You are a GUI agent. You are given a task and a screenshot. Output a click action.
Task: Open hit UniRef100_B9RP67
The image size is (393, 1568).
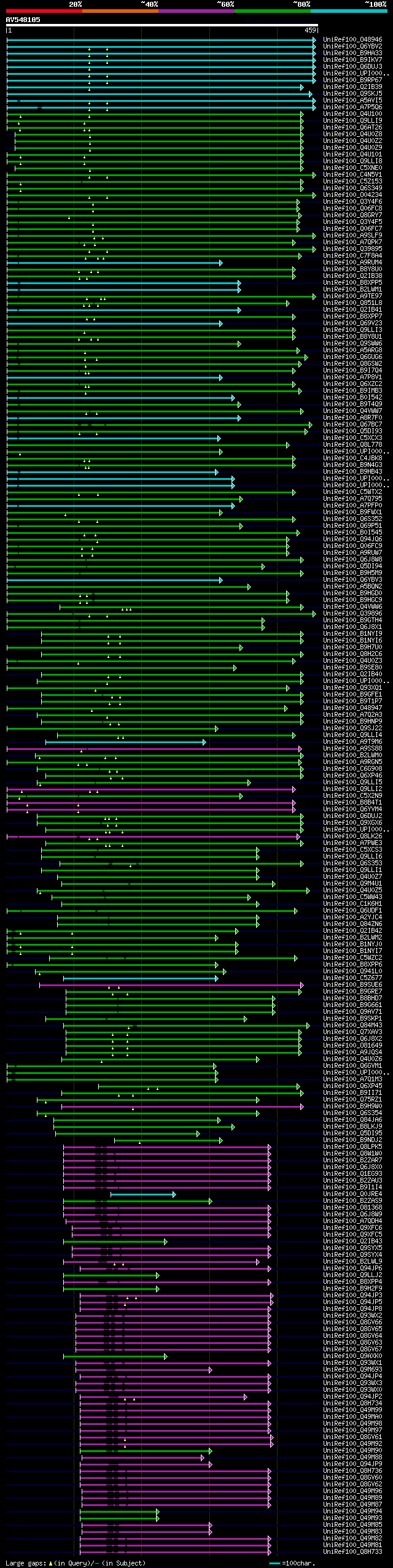[x=352, y=80]
